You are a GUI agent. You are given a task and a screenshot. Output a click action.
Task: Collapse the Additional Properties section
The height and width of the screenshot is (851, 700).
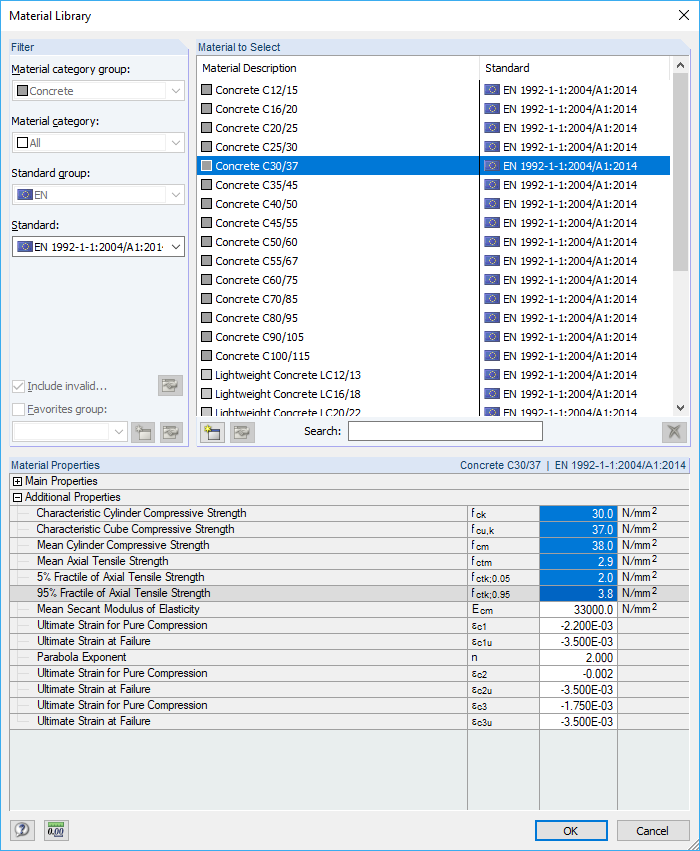coord(17,497)
